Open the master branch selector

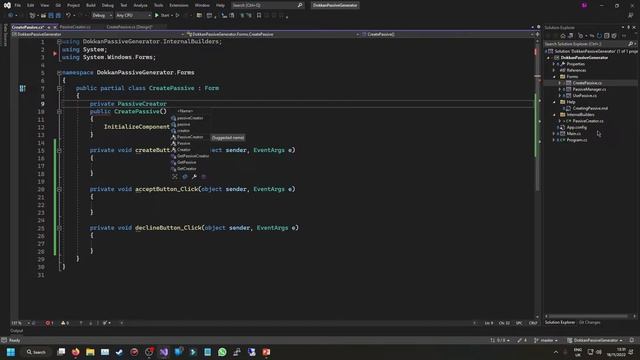point(547,340)
